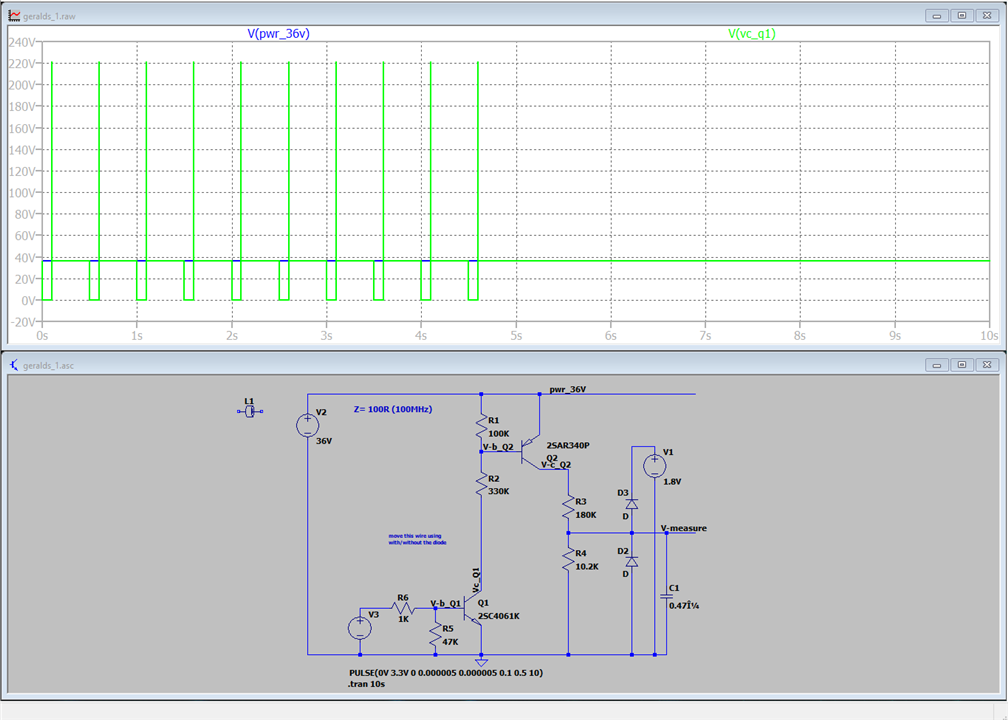Select the D3 diode symbol

pos(632,506)
